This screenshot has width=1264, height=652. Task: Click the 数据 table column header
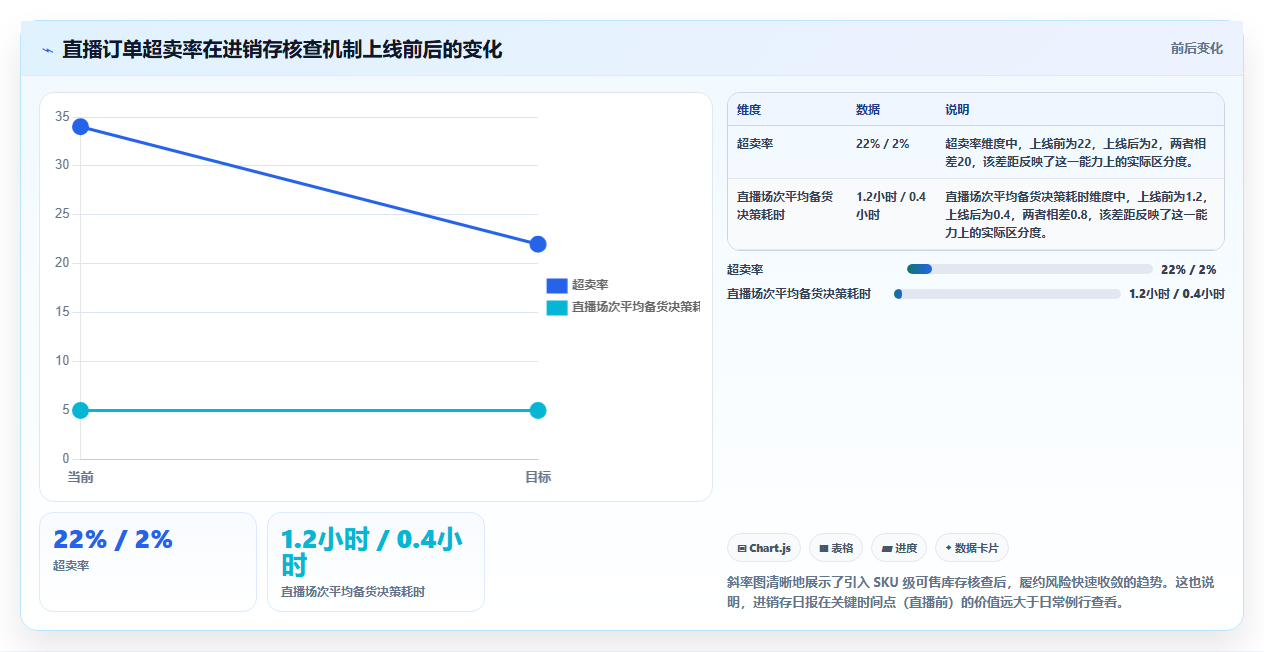tap(868, 110)
